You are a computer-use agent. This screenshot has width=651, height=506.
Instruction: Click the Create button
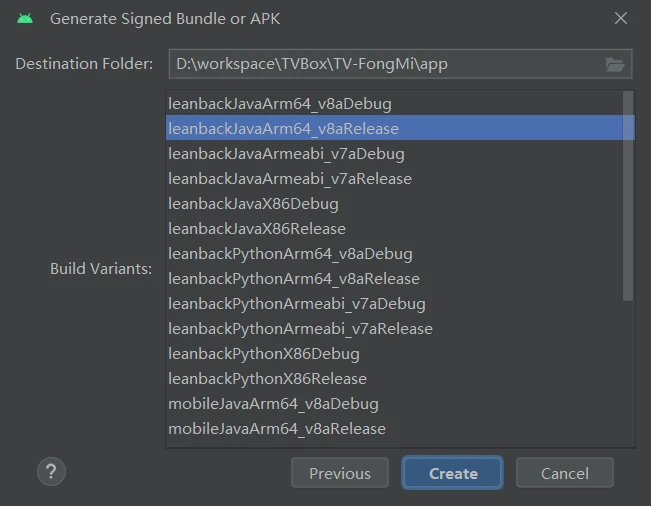(453, 473)
